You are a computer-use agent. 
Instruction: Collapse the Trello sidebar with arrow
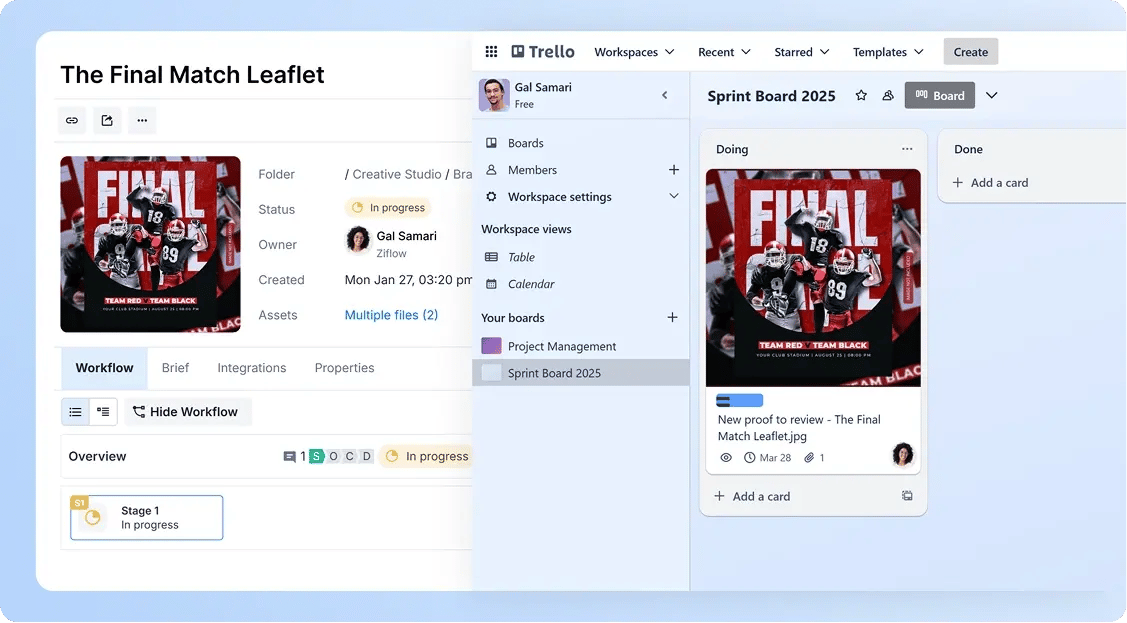coord(665,95)
